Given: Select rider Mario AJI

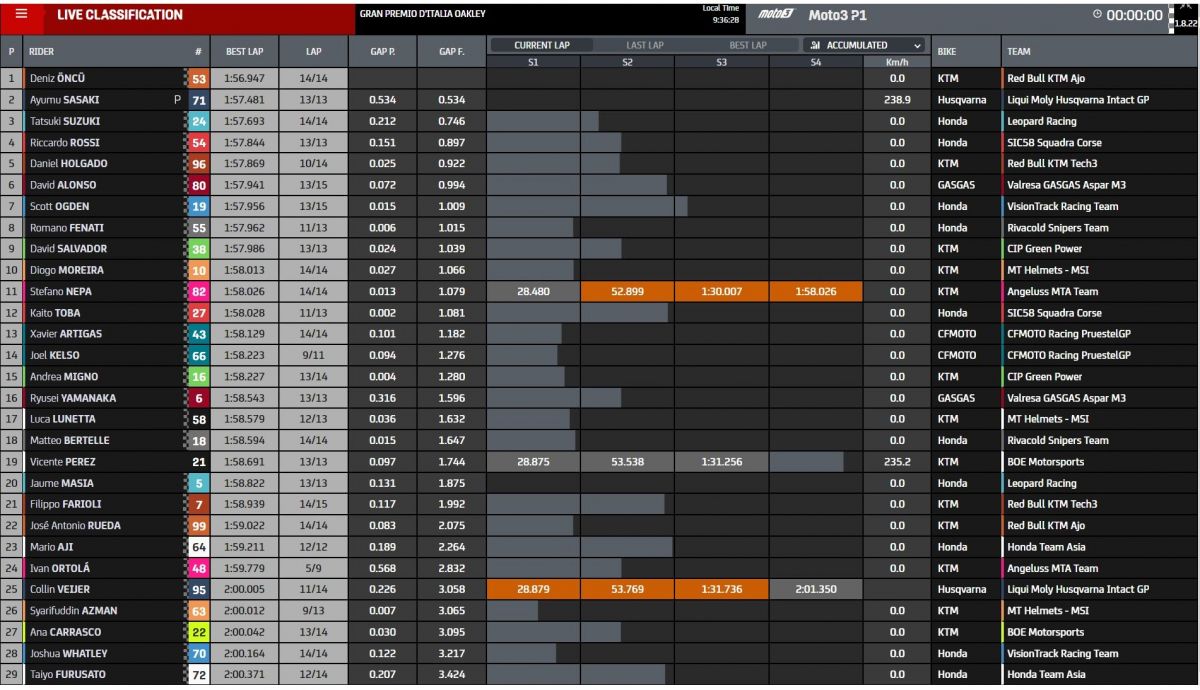Looking at the screenshot, I should pos(51,547).
